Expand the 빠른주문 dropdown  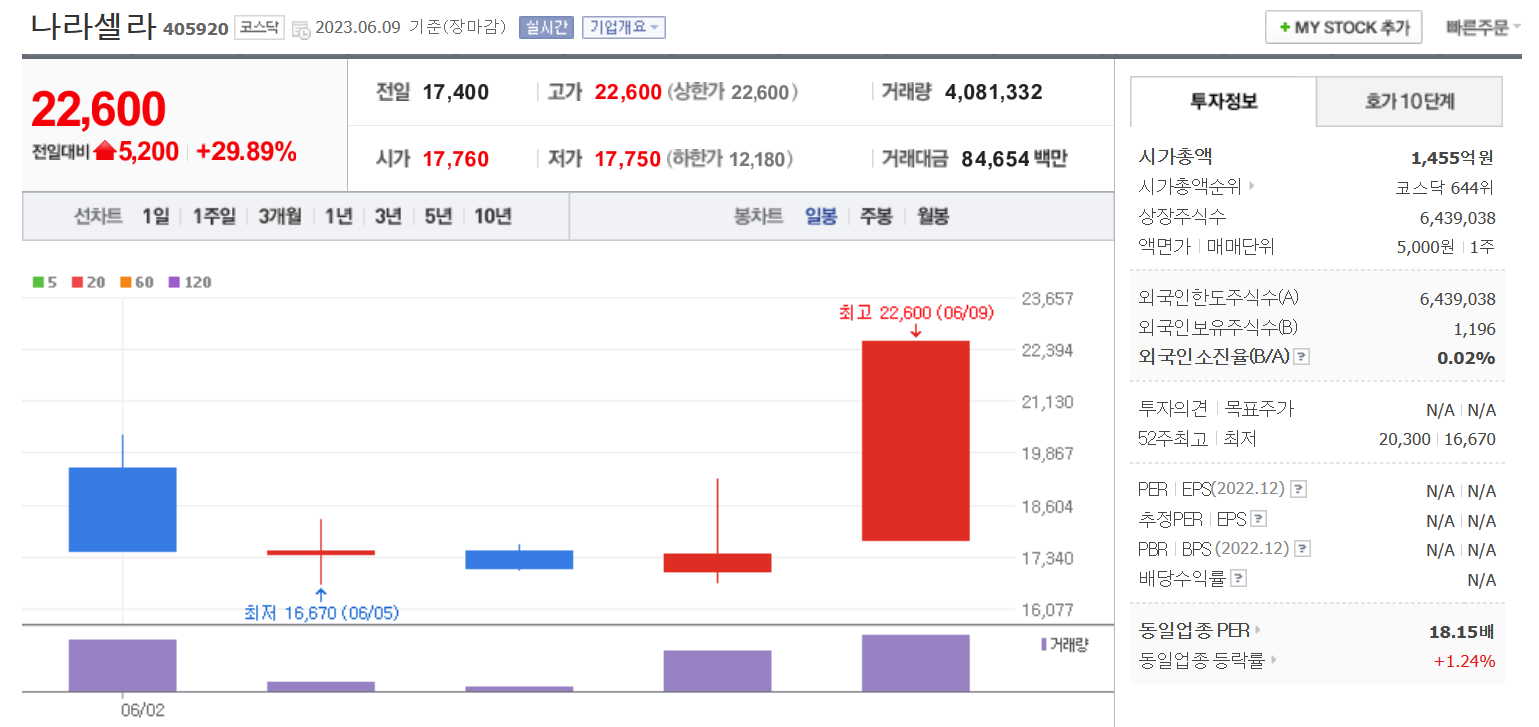(x=1483, y=28)
